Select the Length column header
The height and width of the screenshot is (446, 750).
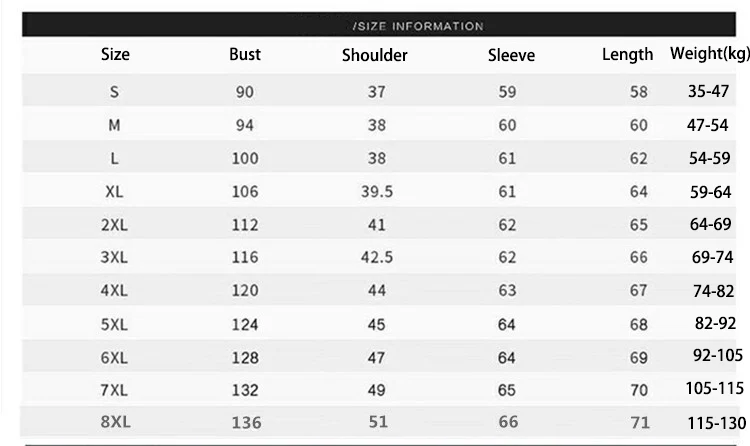[x=627, y=55]
